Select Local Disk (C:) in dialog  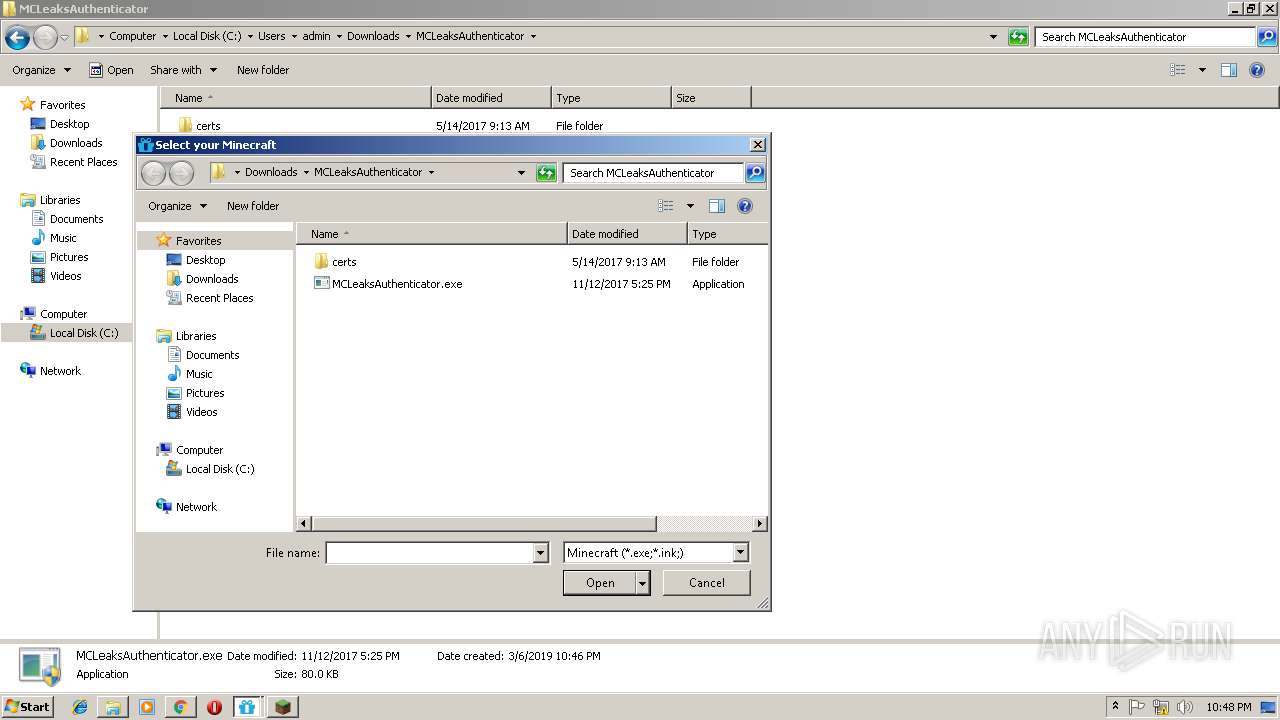[220, 469]
